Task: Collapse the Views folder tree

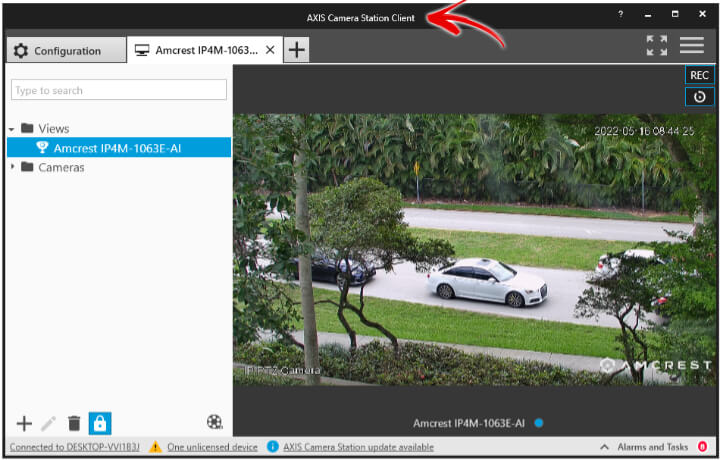Action: pyautogui.click(x=11, y=129)
